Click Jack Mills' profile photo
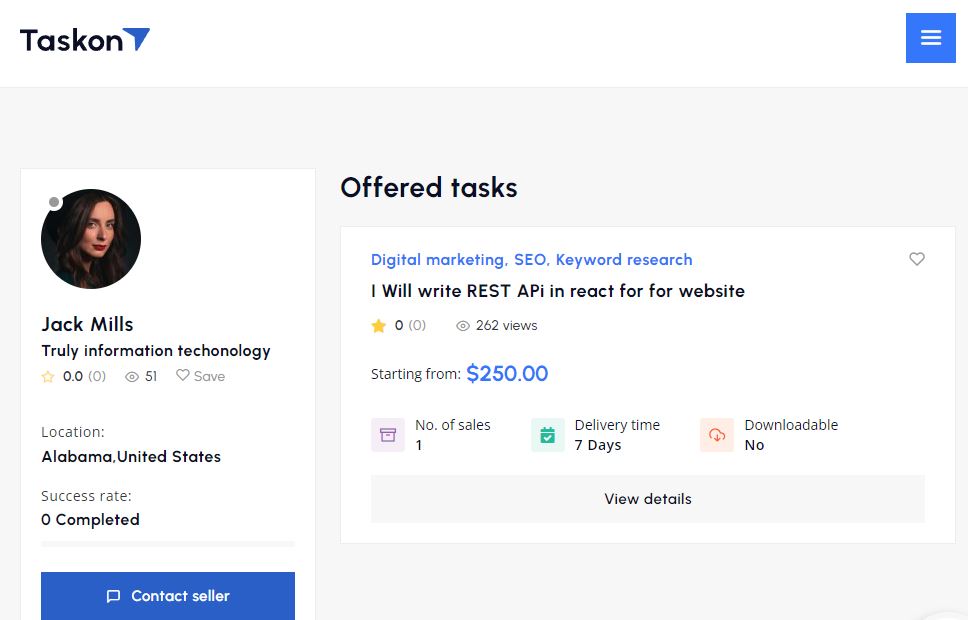This screenshot has width=968, height=620. [x=91, y=239]
